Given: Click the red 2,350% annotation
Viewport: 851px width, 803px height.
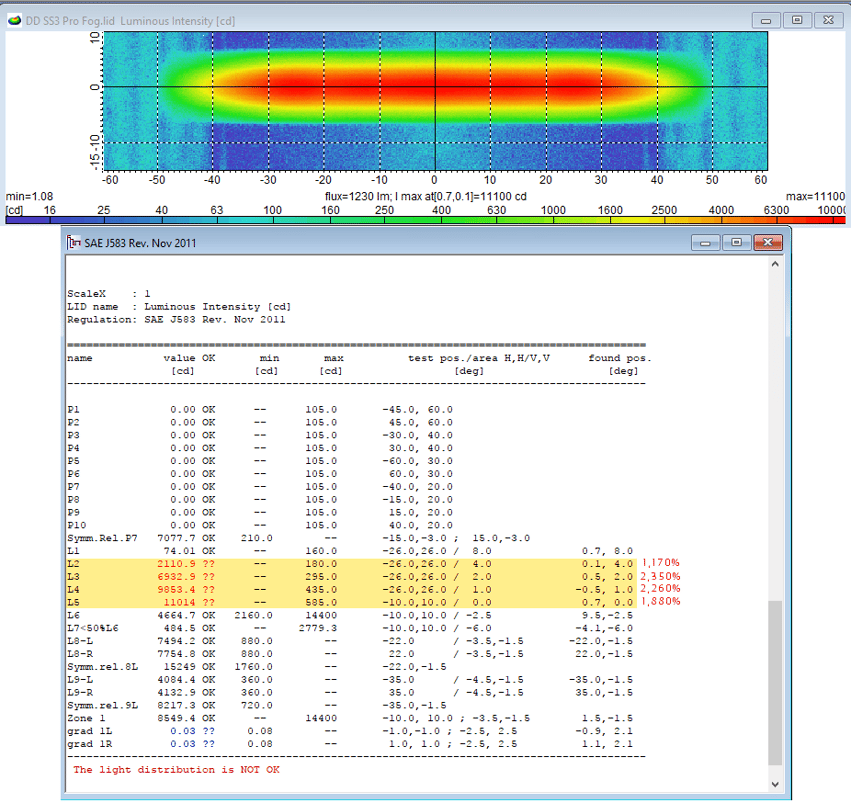Looking at the screenshot, I should click(x=661, y=576).
